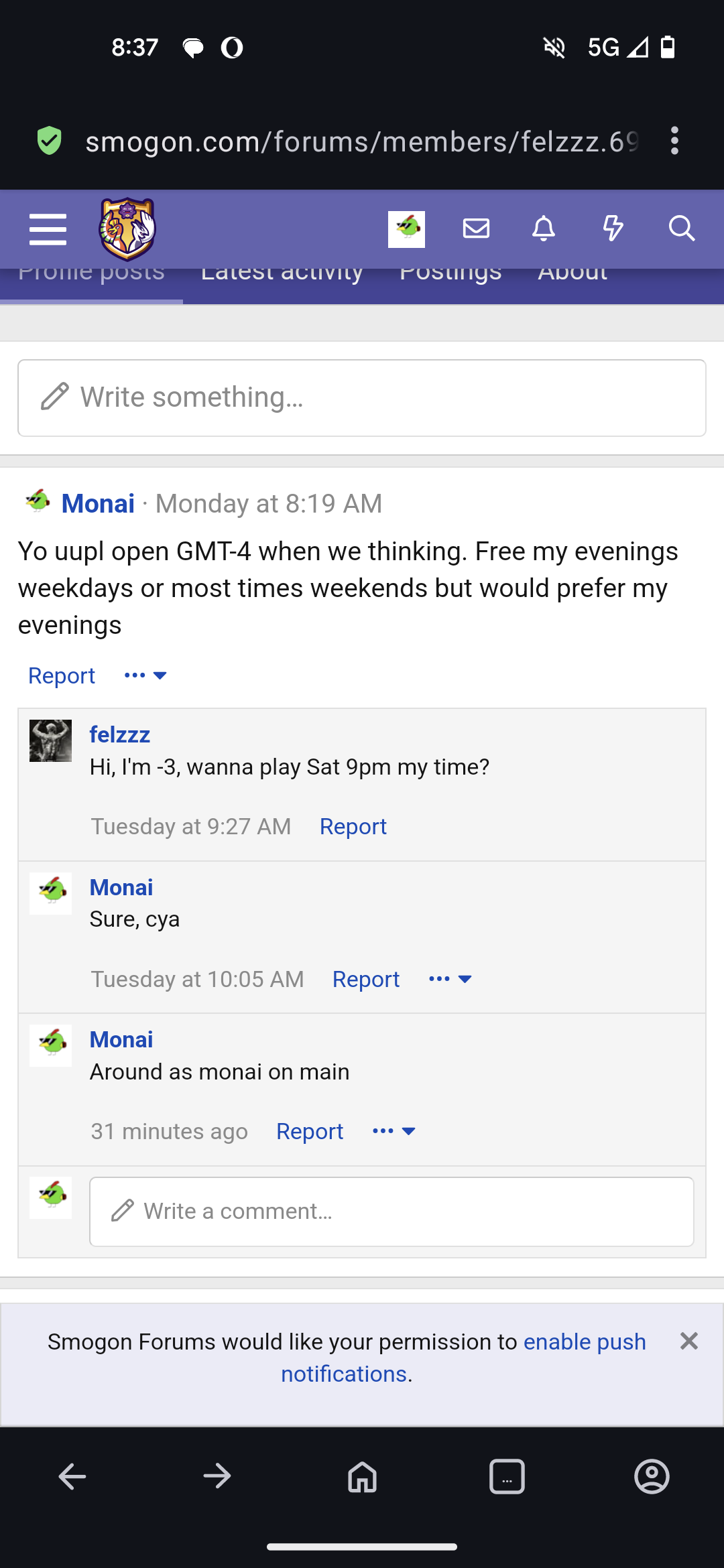The height and width of the screenshot is (1568, 724).
Task: Focus the Write something post field
Action: (362, 398)
